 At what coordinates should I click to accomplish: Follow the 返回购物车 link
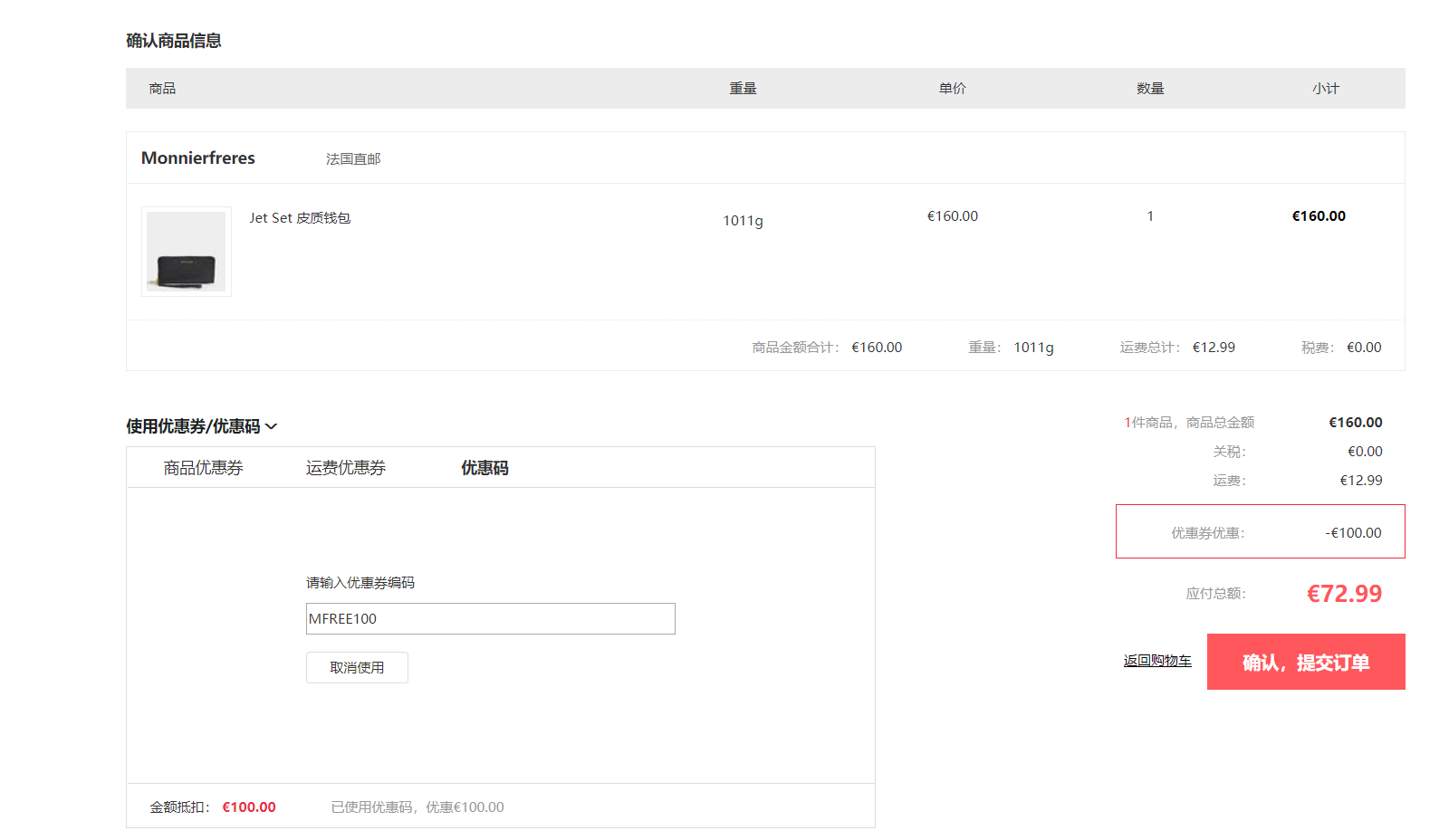[1157, 661]
